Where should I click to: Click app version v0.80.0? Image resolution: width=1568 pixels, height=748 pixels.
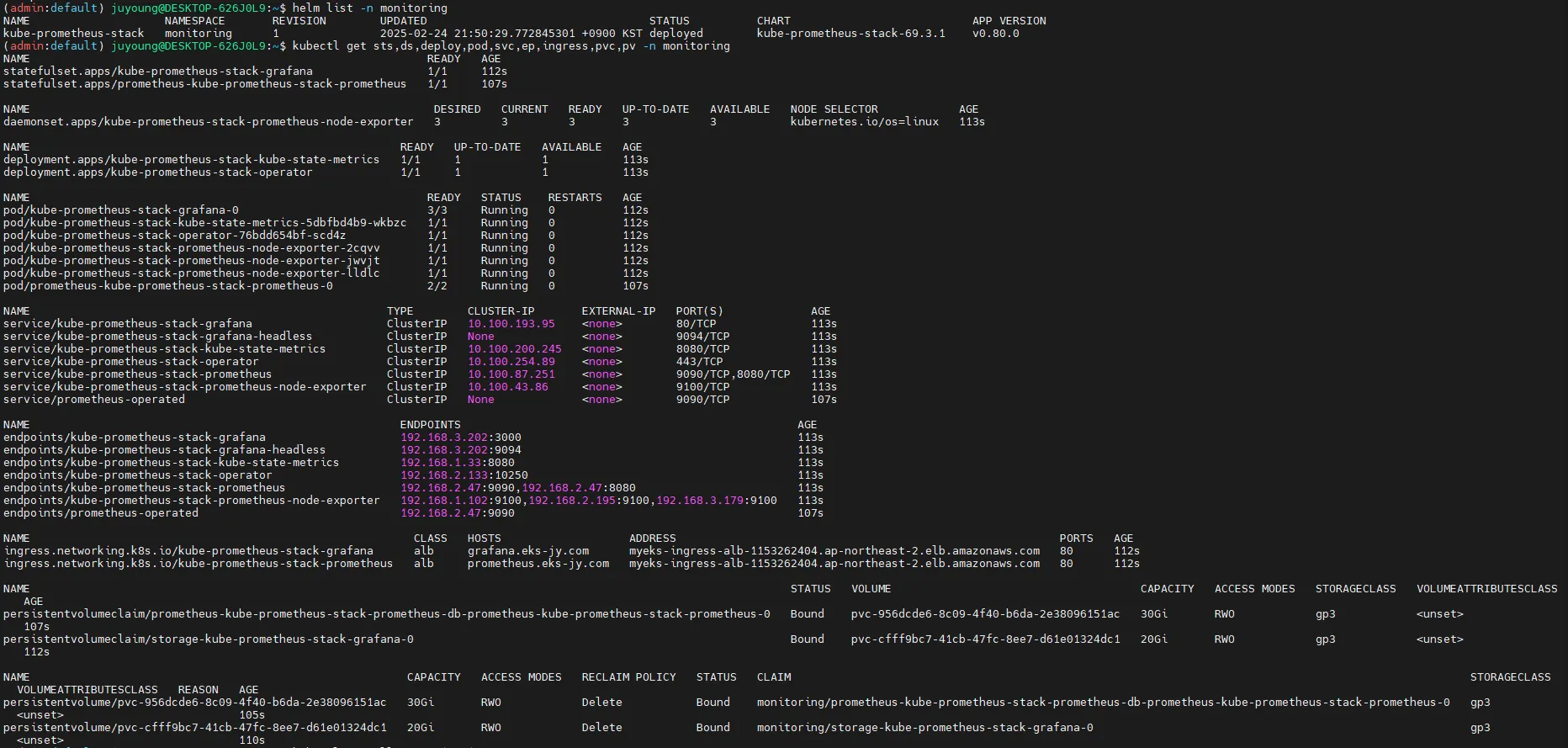(x=996, y=34)
